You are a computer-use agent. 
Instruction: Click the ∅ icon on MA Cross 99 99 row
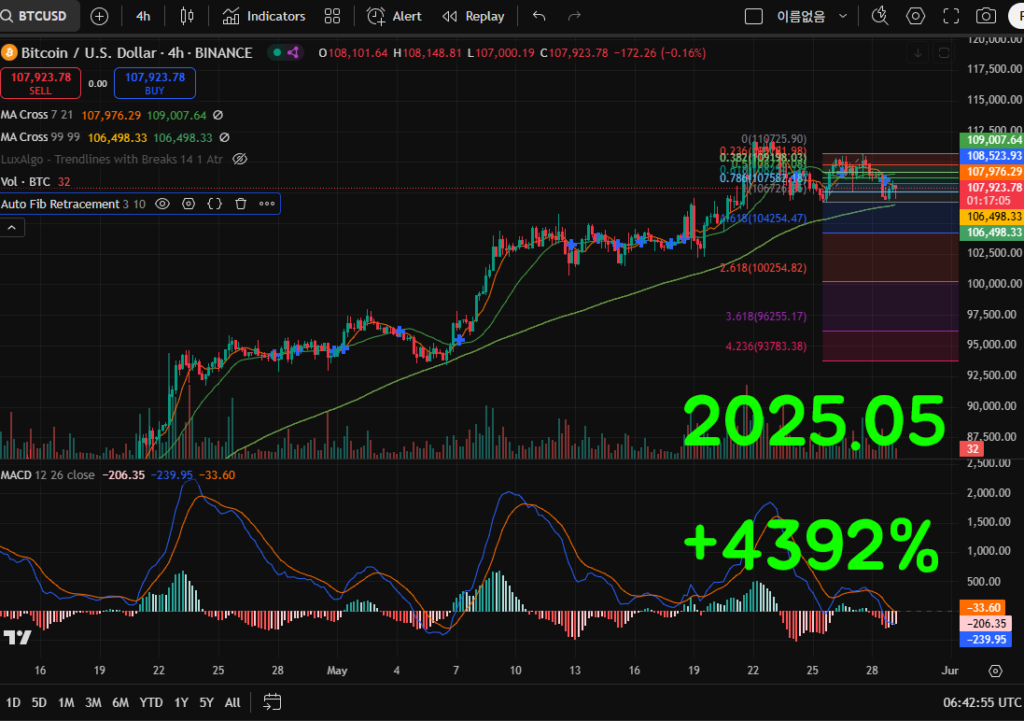pos(225,137)
